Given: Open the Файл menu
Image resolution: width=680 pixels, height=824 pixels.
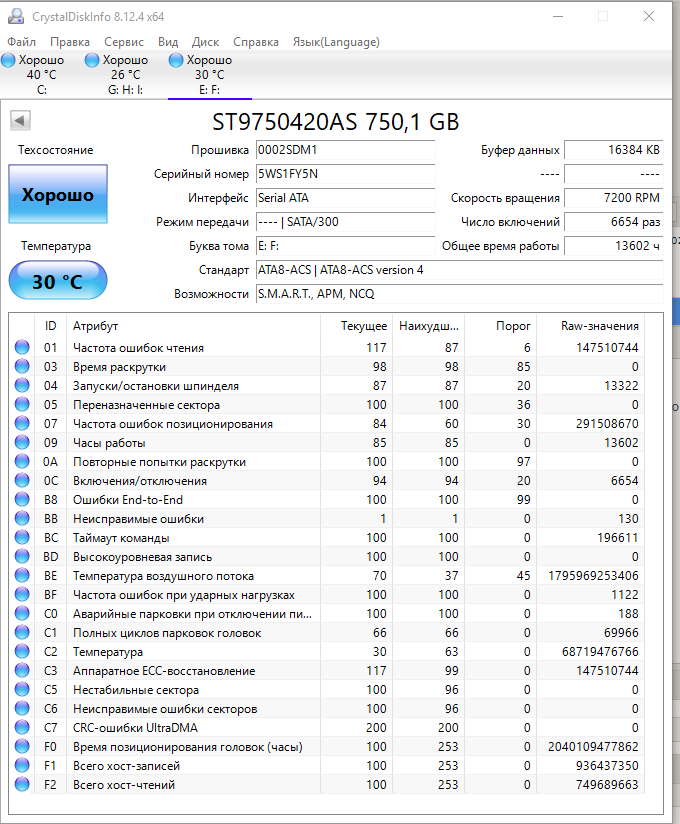Looking at the screenshot, I should pyautogui.click(x=22, y=42).
